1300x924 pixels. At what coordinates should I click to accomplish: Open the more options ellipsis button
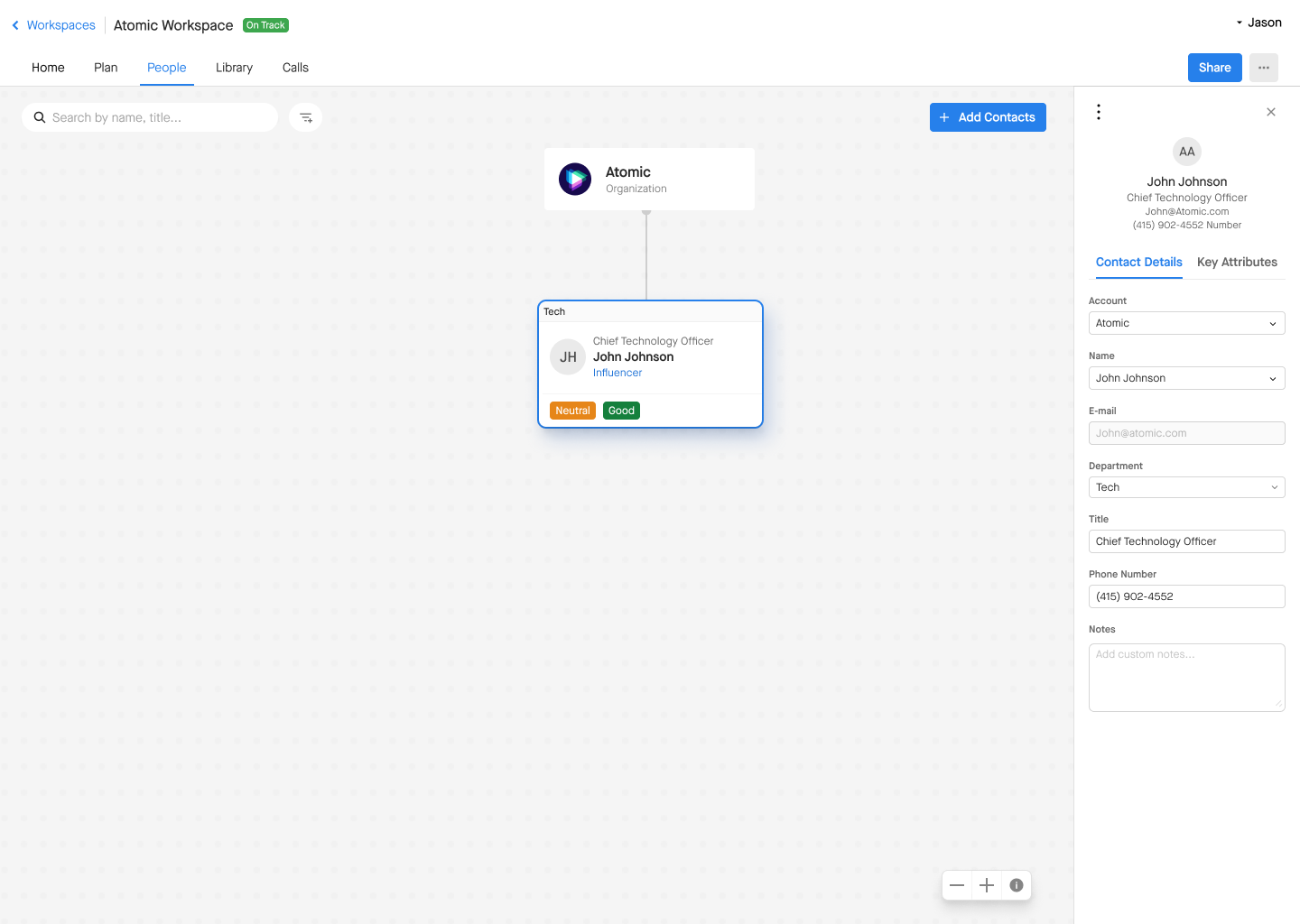point(1264,68)
